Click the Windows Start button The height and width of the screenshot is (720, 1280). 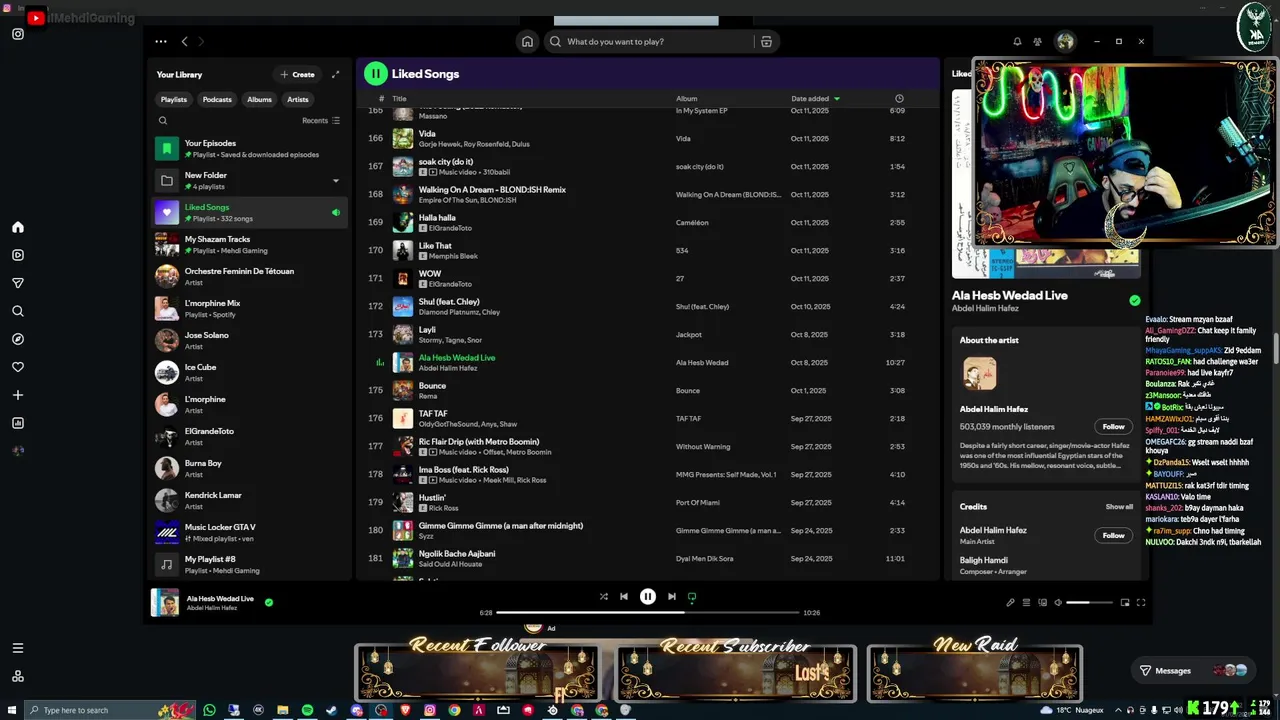point(11,710)
